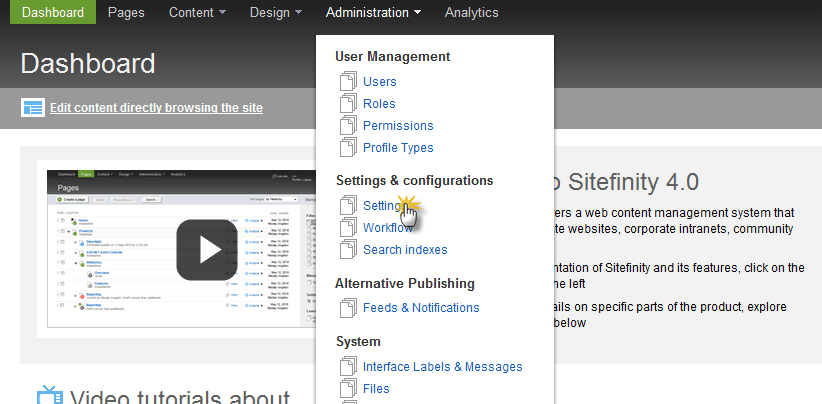Click the 'User Management' section heading
822x404 pixels.
[x=393, y=57]
